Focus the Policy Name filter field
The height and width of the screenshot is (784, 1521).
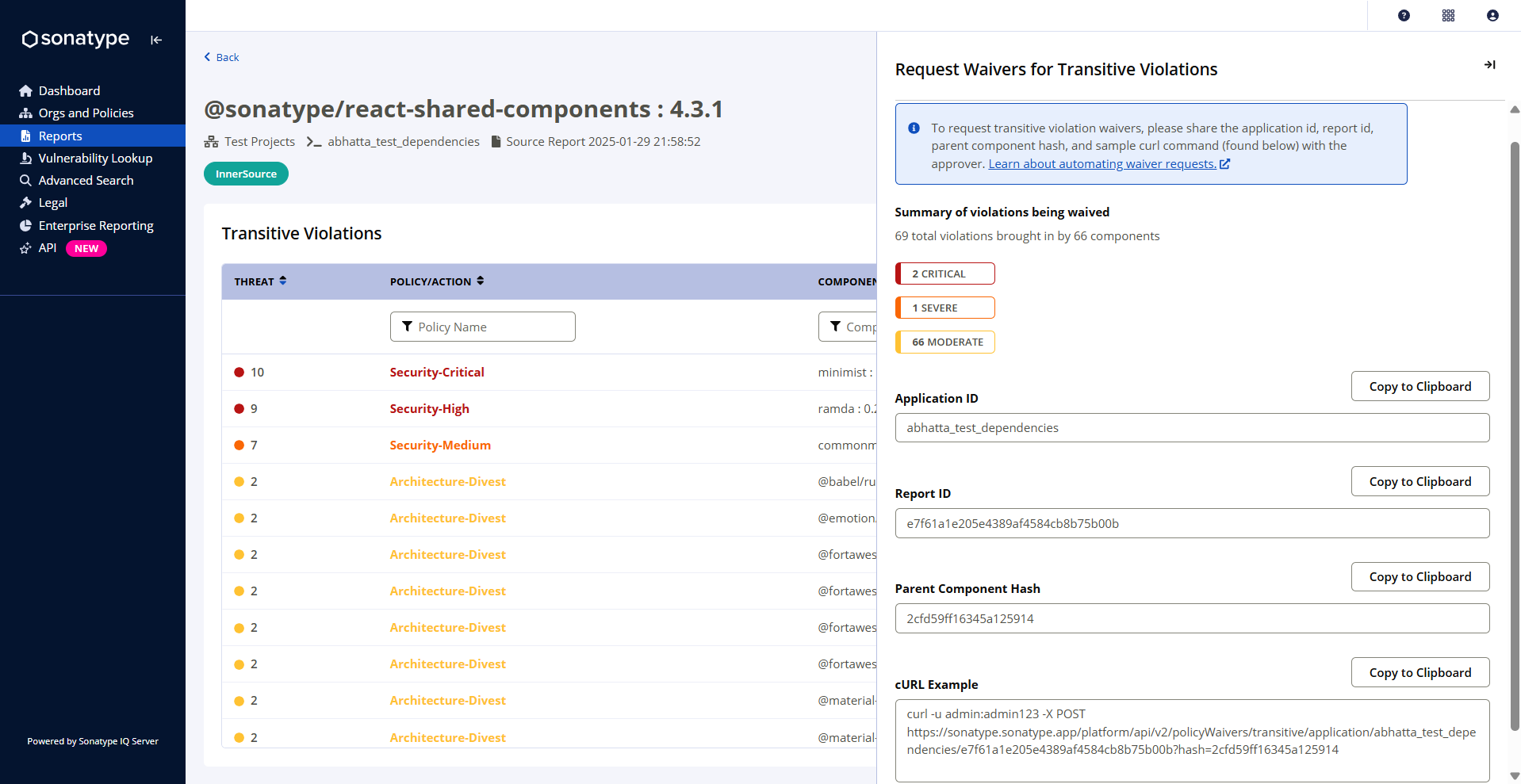click(x=482, y=327)
